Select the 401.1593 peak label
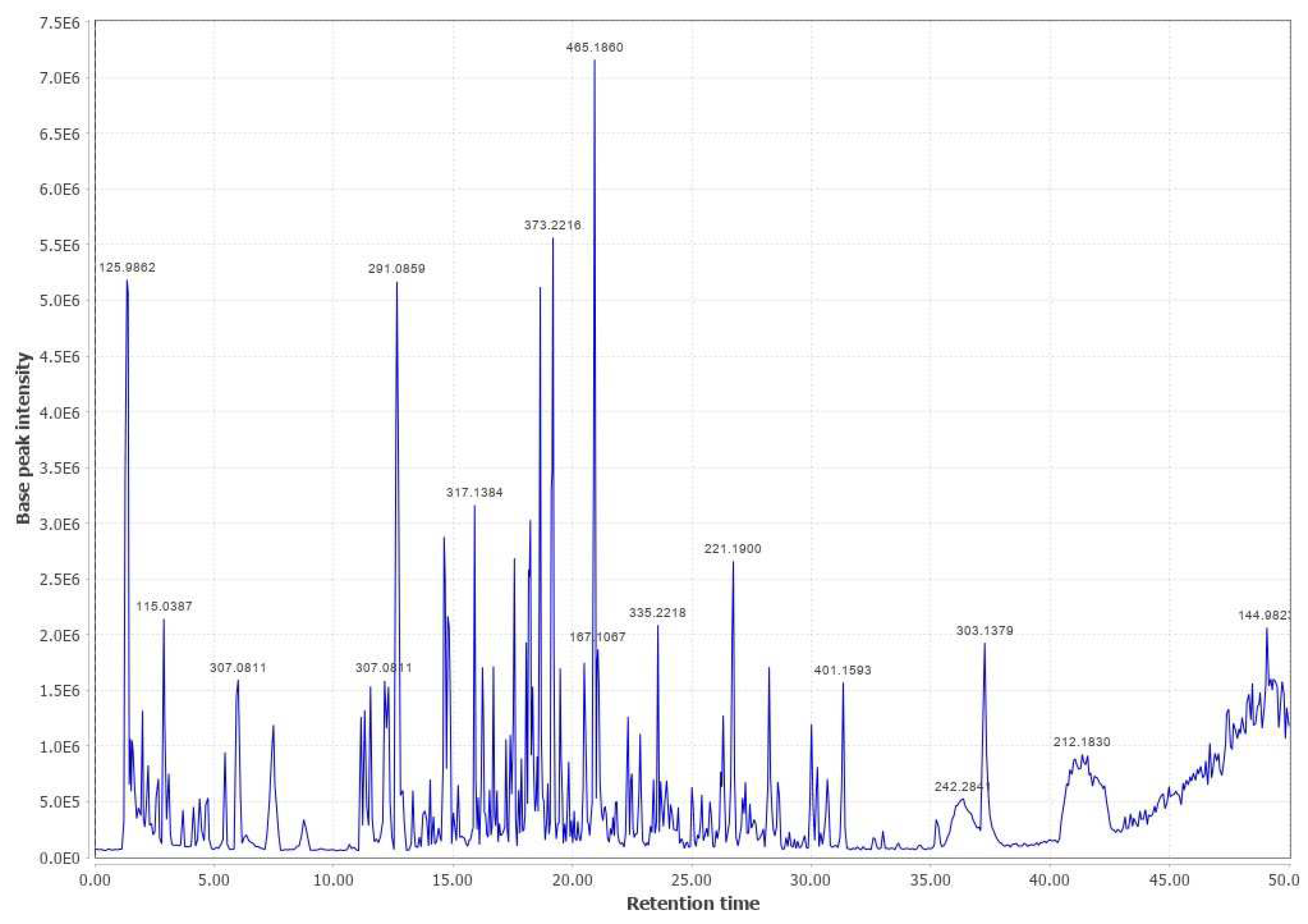The height and width of the screenshot is (924, 1308). click(842, 671)
